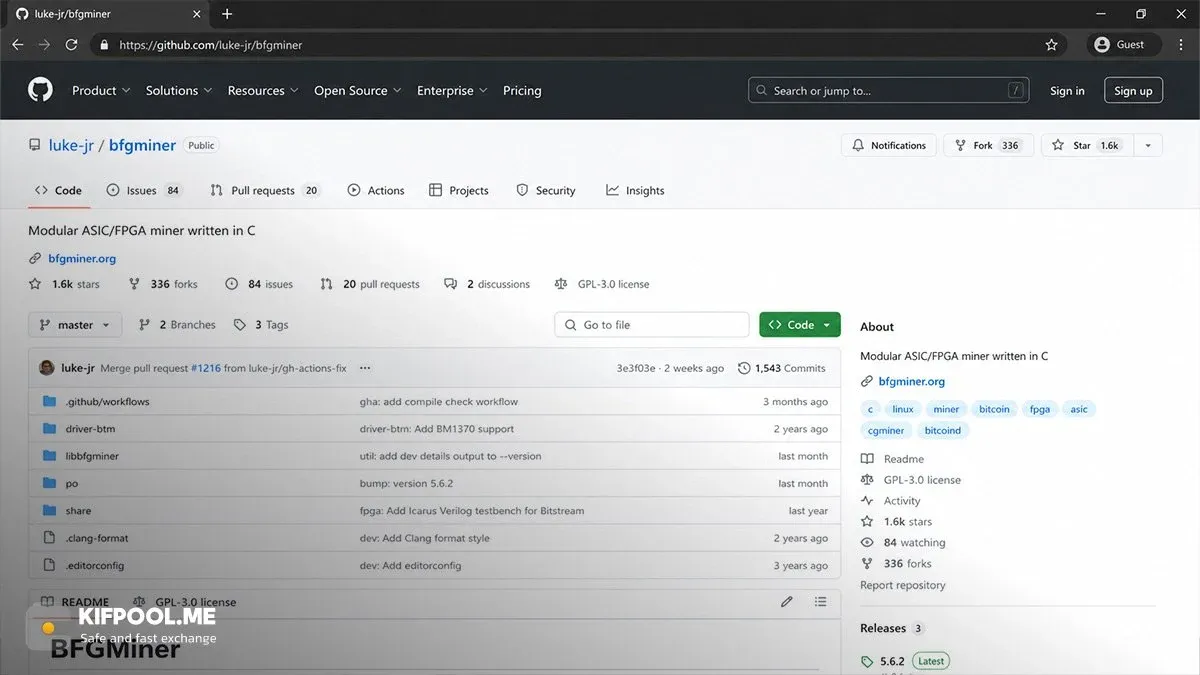Expand the Solutions menu
Viewport: 1200px width, 675px height.
pos(179,90)
